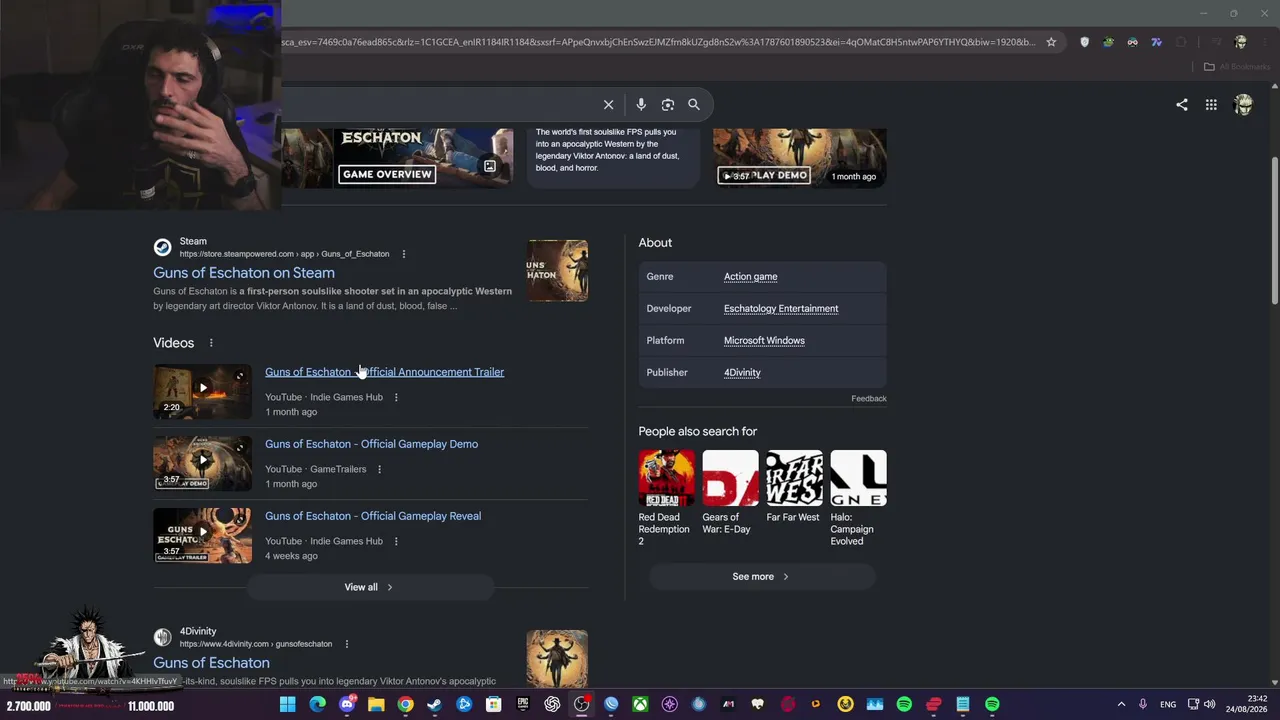Viewport: 1280px width, 720px height.
Task: Show hidden system tray icons
Action: tap(1121, 705)
